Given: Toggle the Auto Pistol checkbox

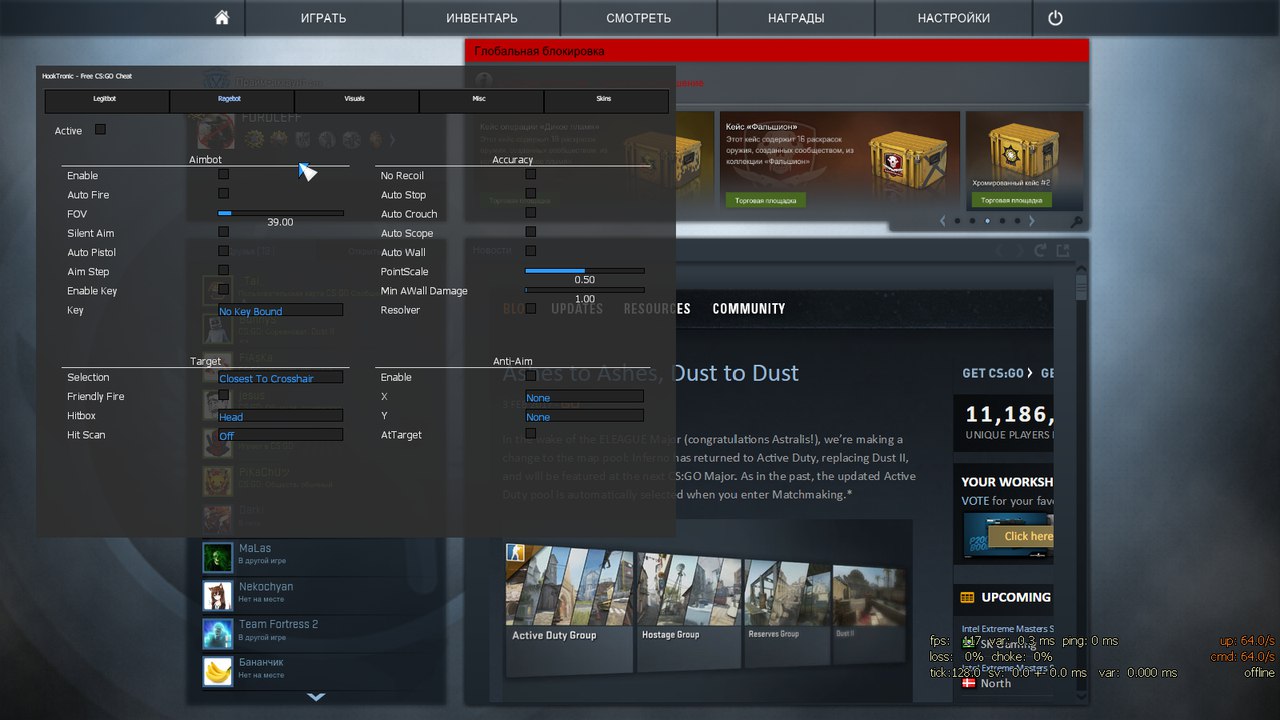Looking at the screenshot, I should coord(223,251).
